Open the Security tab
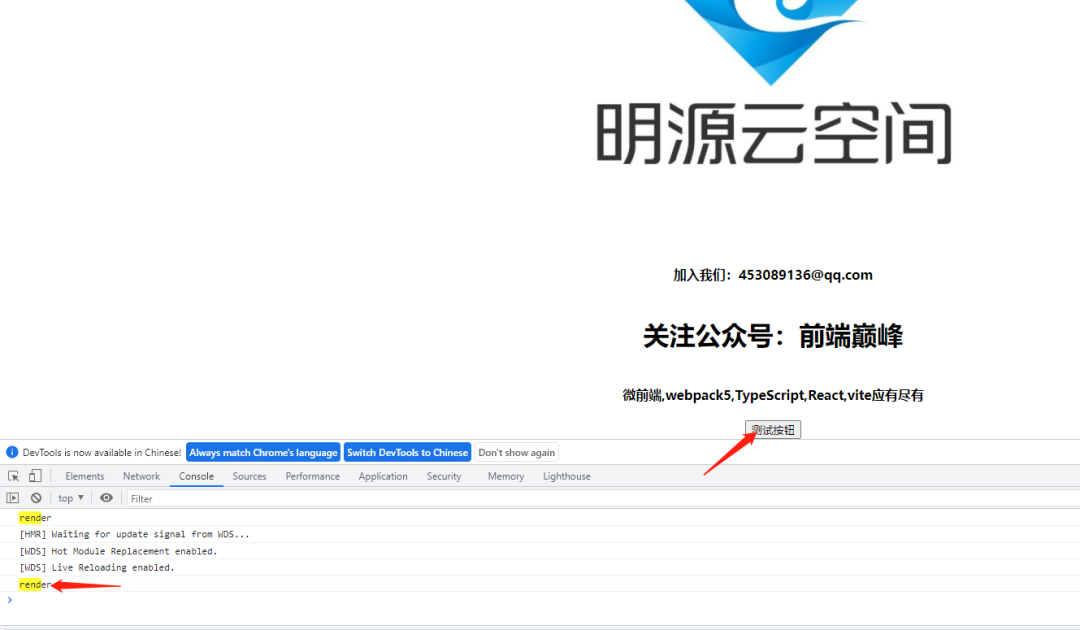 444,476
